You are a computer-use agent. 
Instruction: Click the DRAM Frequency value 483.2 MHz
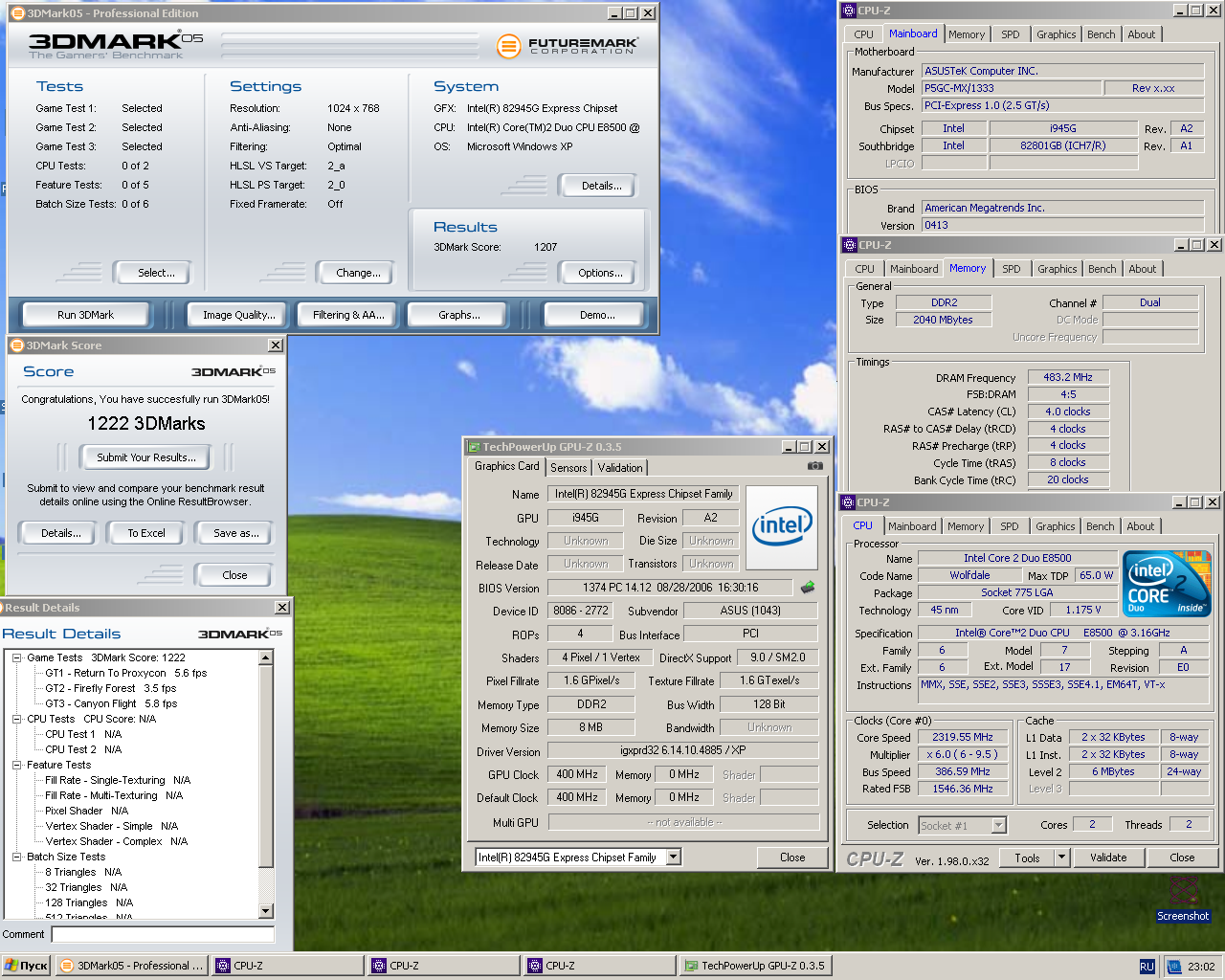coord(1068,377)
